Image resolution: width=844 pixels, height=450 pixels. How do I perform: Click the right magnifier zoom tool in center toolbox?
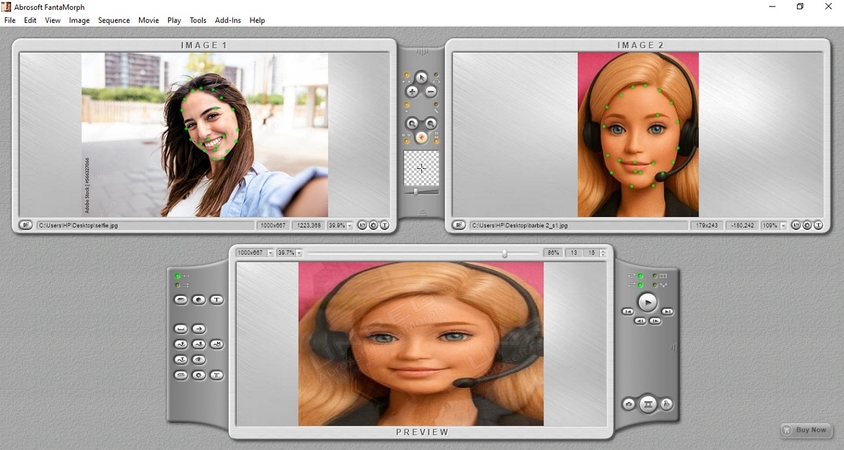[x=431, y=123]
